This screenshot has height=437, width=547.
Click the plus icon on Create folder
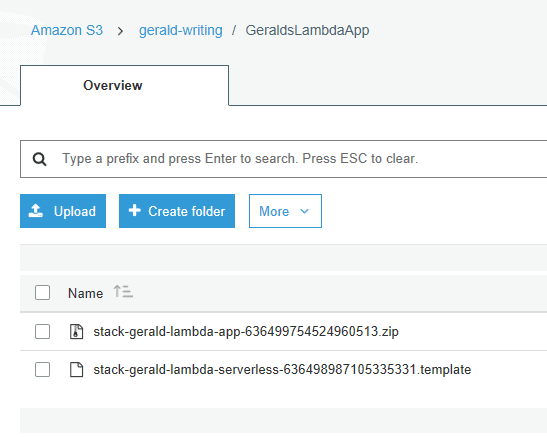coord(135,210)
